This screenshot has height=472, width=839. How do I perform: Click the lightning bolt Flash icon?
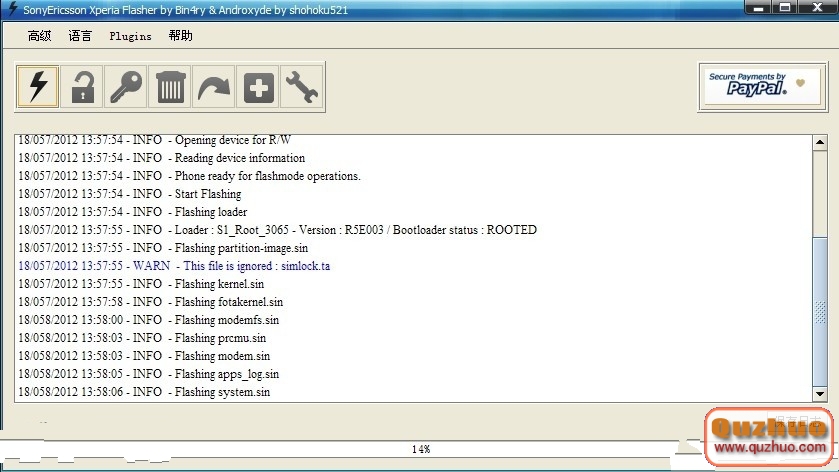tap(37, 87)
